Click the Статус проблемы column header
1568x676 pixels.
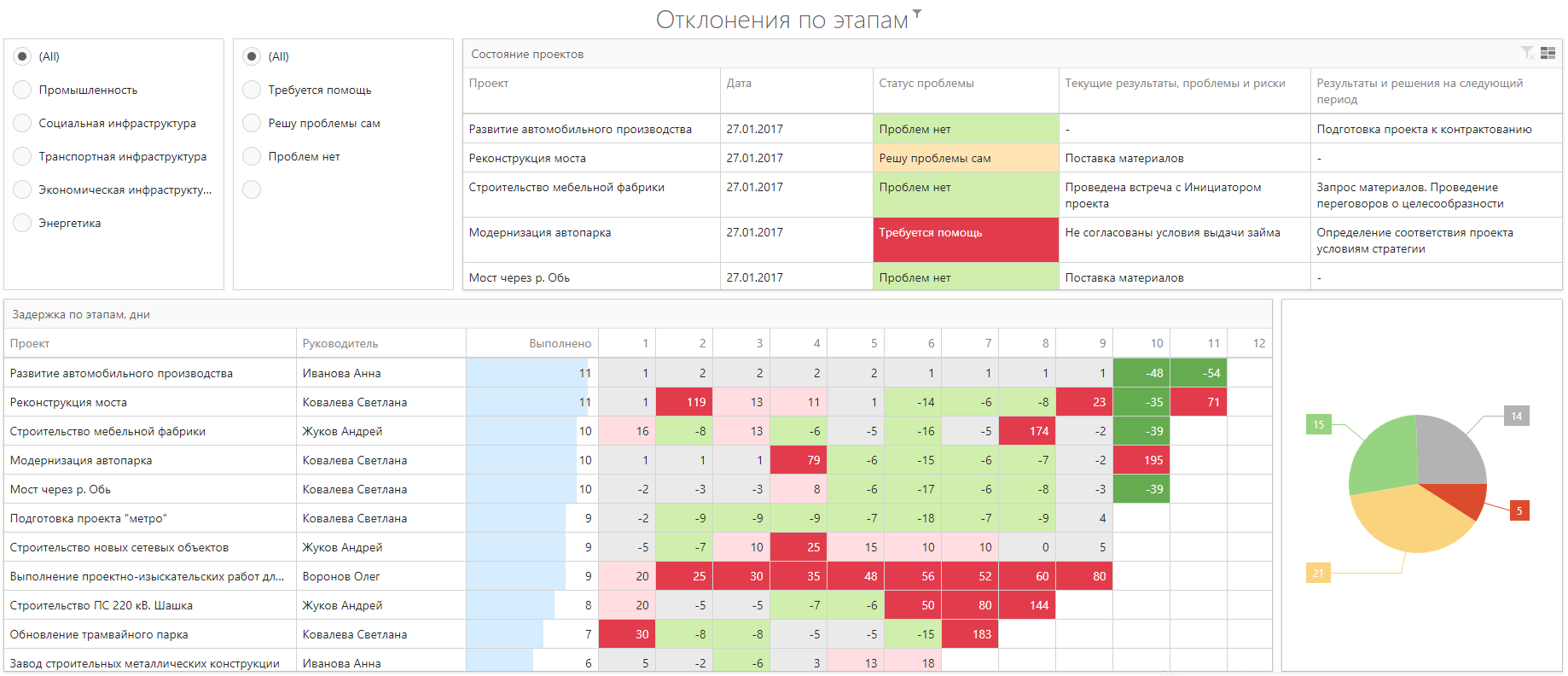coord(966,90)
